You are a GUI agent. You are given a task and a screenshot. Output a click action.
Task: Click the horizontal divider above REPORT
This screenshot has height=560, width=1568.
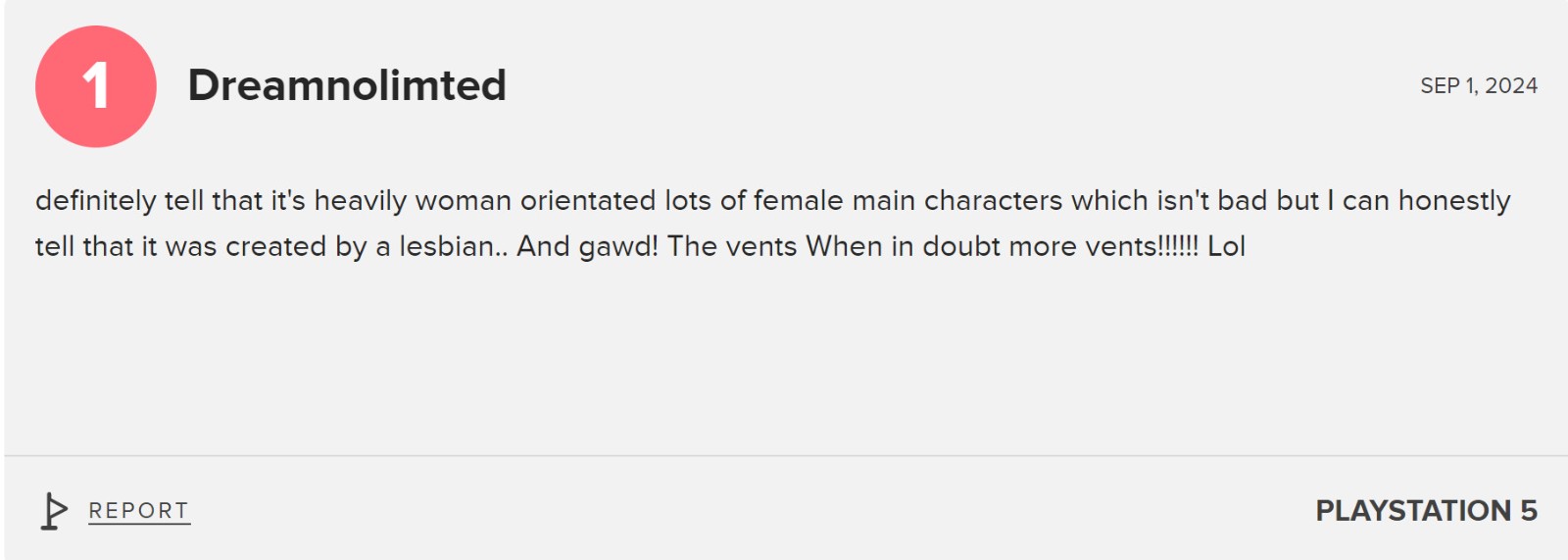click(x=784, y=455)
